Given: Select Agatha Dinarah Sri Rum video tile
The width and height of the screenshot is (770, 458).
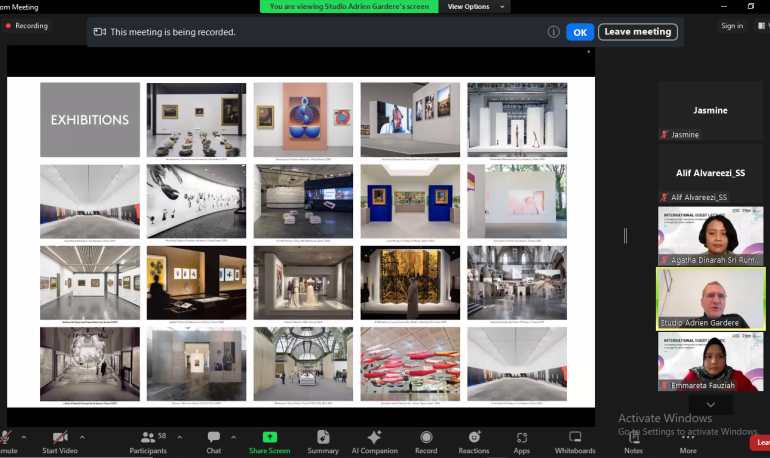Looking at the screenshot, I should pyautogui.click(x=710, y=236).
